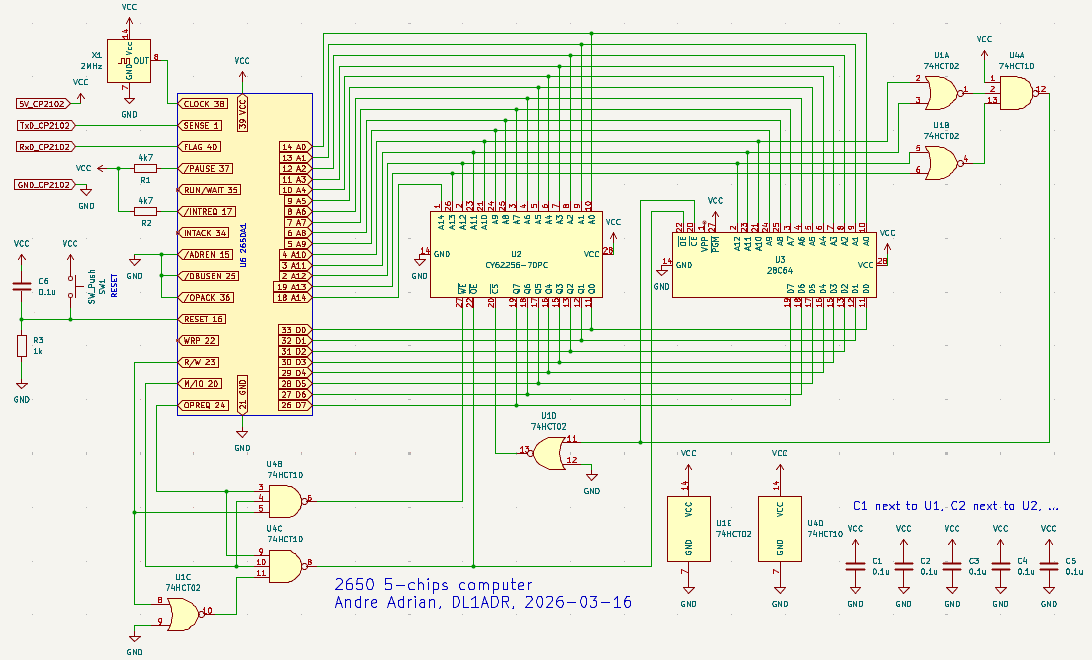Click the U1C NOR gate symbol
Image resolution: width=1092 pixels, height=660 pixels.
coord(184,612)
